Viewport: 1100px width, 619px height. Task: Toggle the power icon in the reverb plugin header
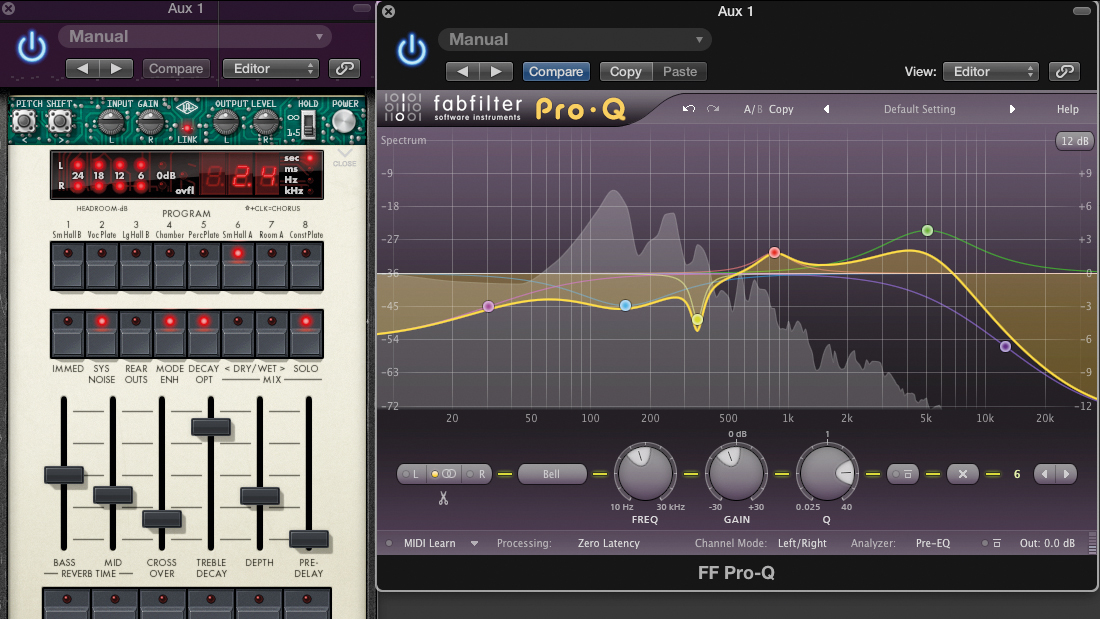click(32, 47)
